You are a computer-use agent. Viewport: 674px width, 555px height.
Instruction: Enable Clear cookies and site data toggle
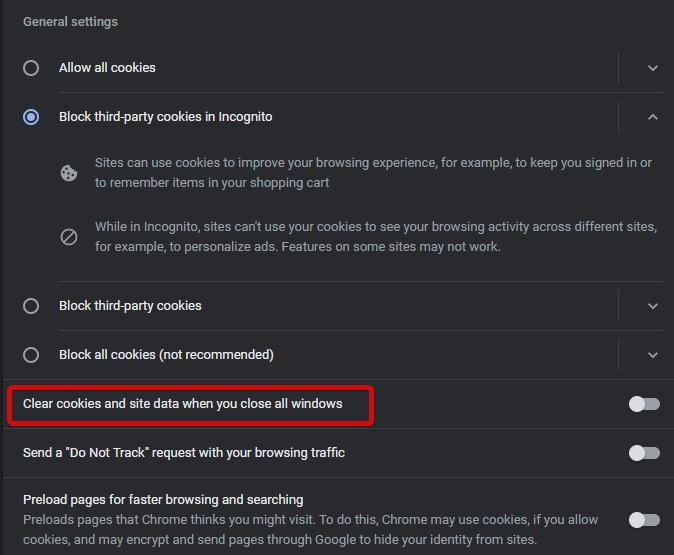[644, 404]
